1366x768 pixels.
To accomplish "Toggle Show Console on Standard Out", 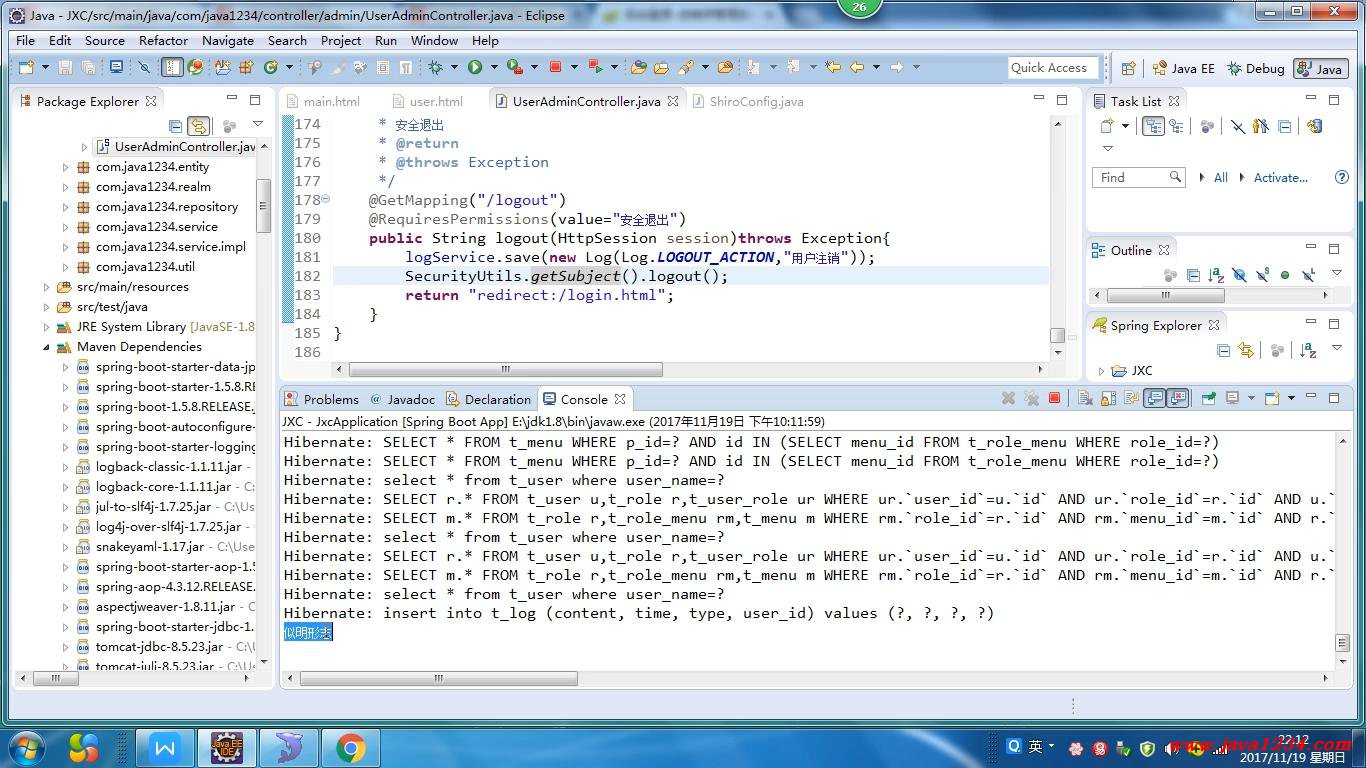I will tap(1155, 398).
